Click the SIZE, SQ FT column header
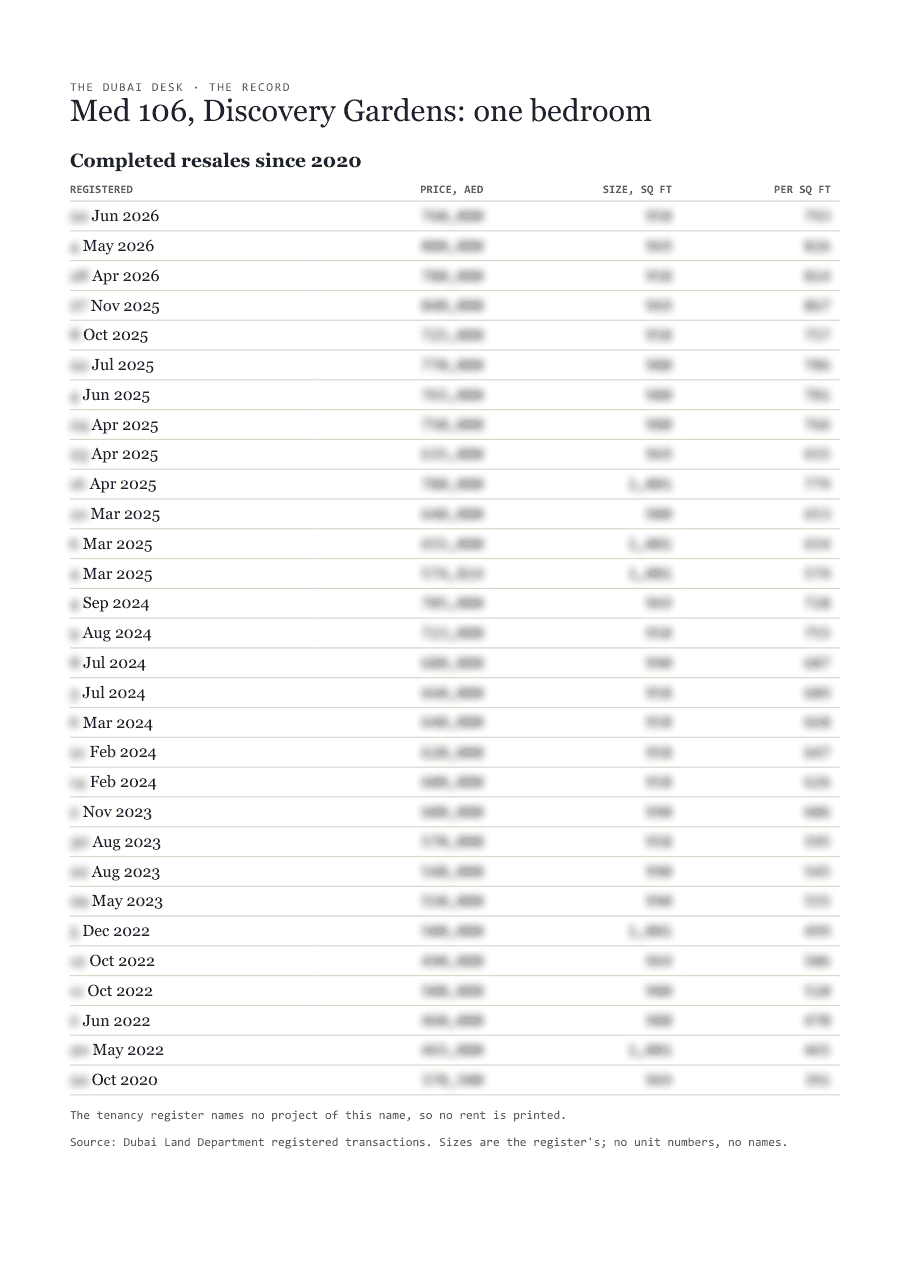911x1288 pixels. coord(637,189)
